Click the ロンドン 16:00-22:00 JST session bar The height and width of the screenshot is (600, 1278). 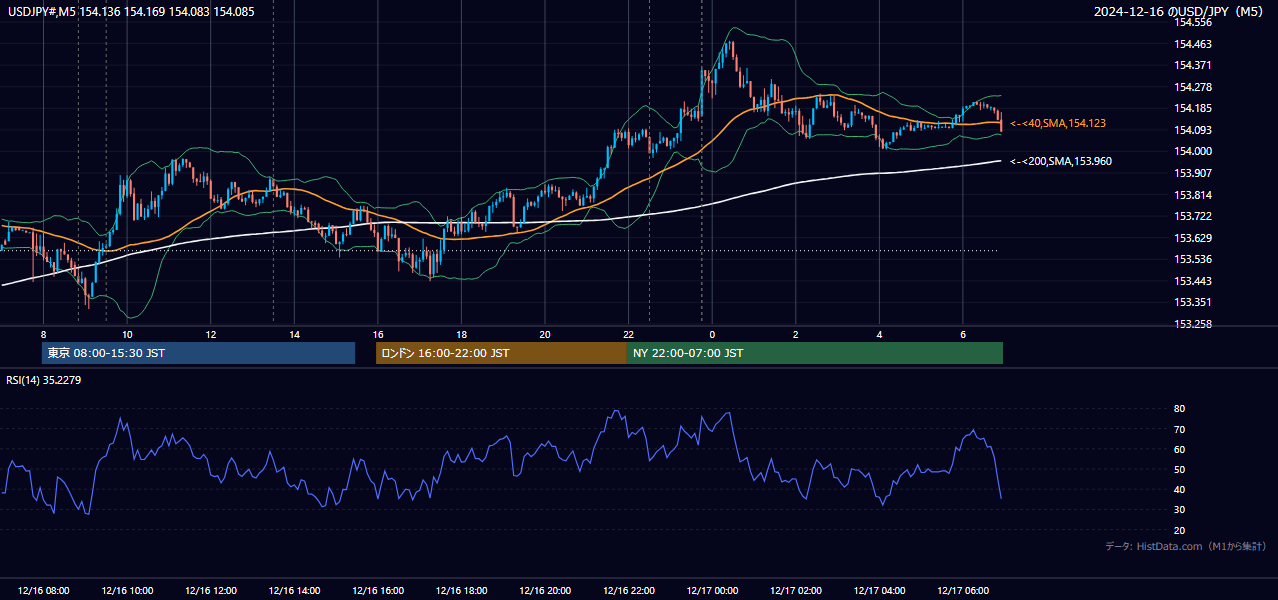(501, 353)
